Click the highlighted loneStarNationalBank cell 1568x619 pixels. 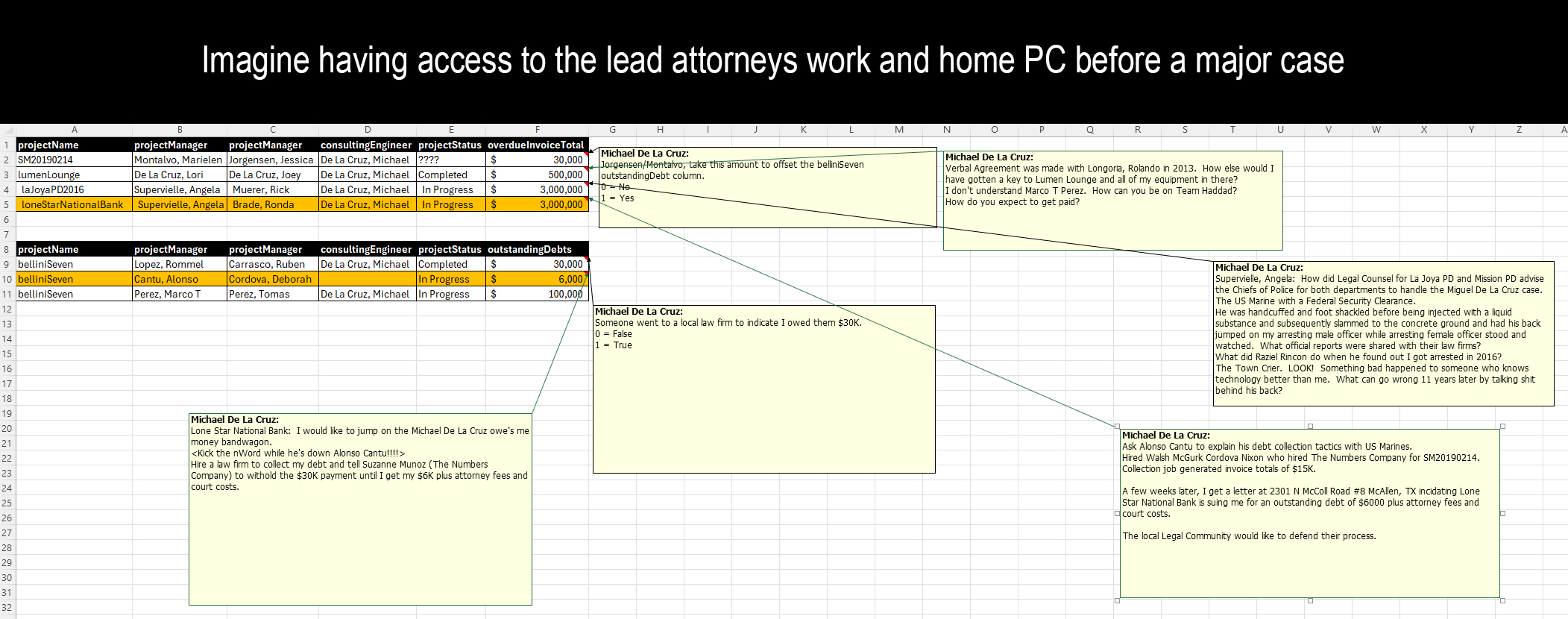(74, 204)
